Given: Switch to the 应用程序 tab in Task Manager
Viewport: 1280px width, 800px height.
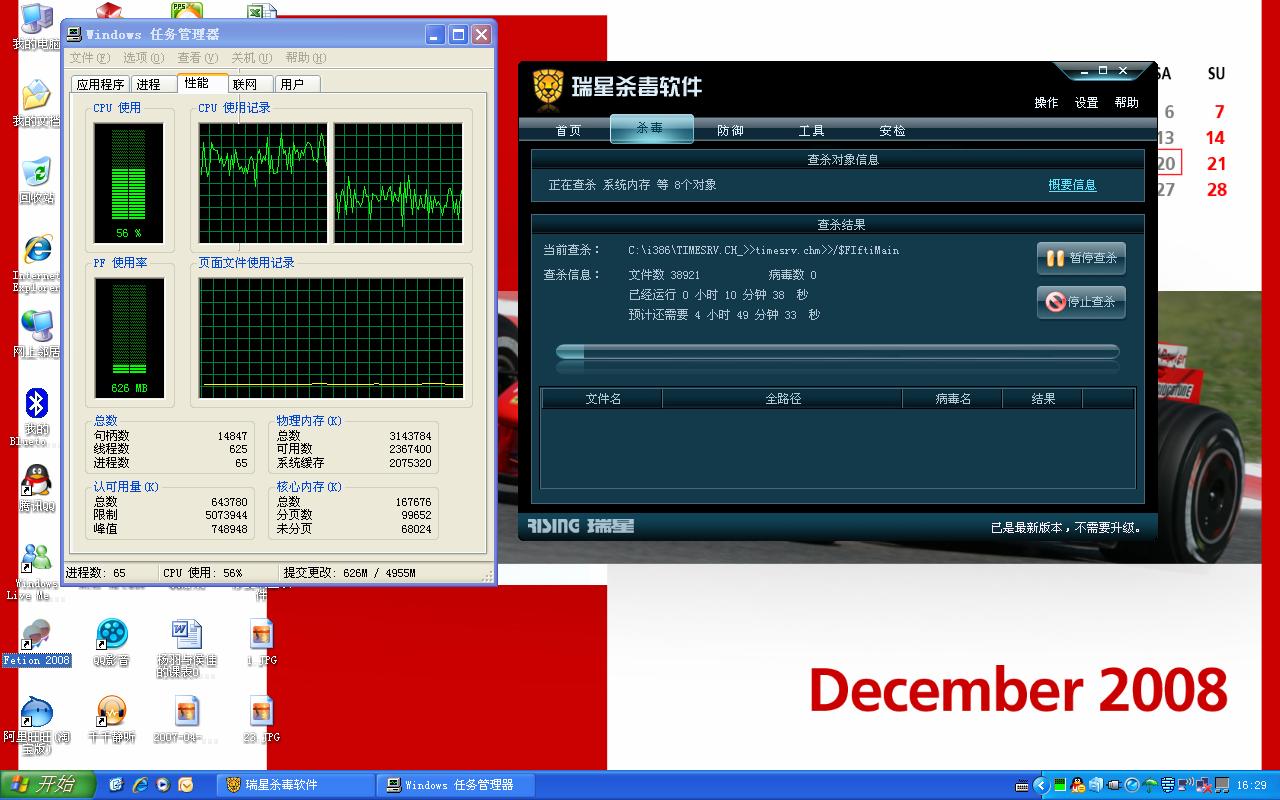Looking at the screenshot, I should tap(101, 85).
